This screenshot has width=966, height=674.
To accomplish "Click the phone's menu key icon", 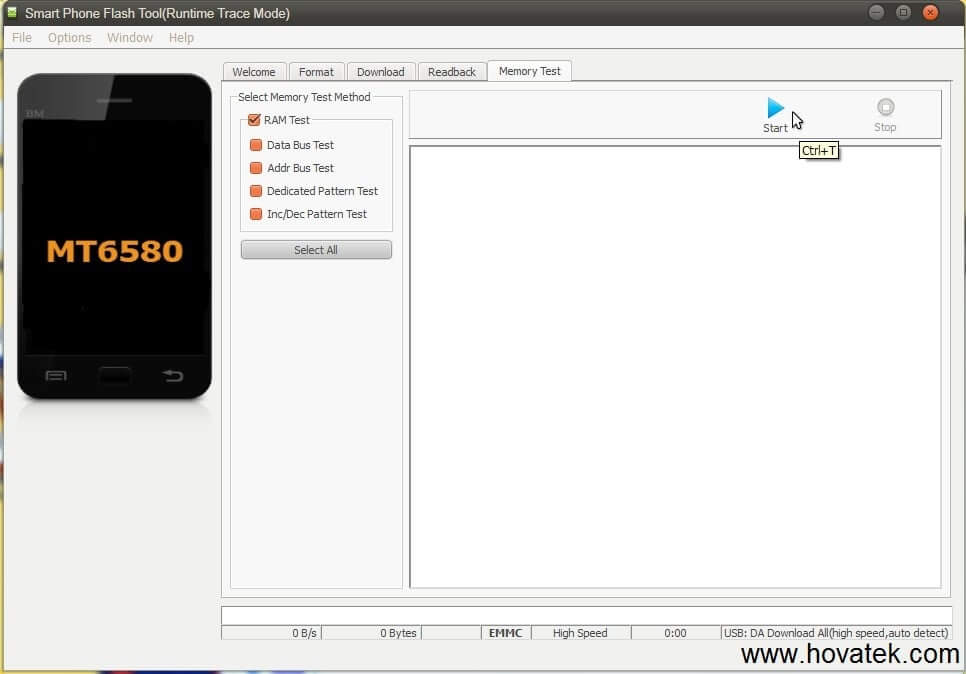I will (x=57, y=376).
